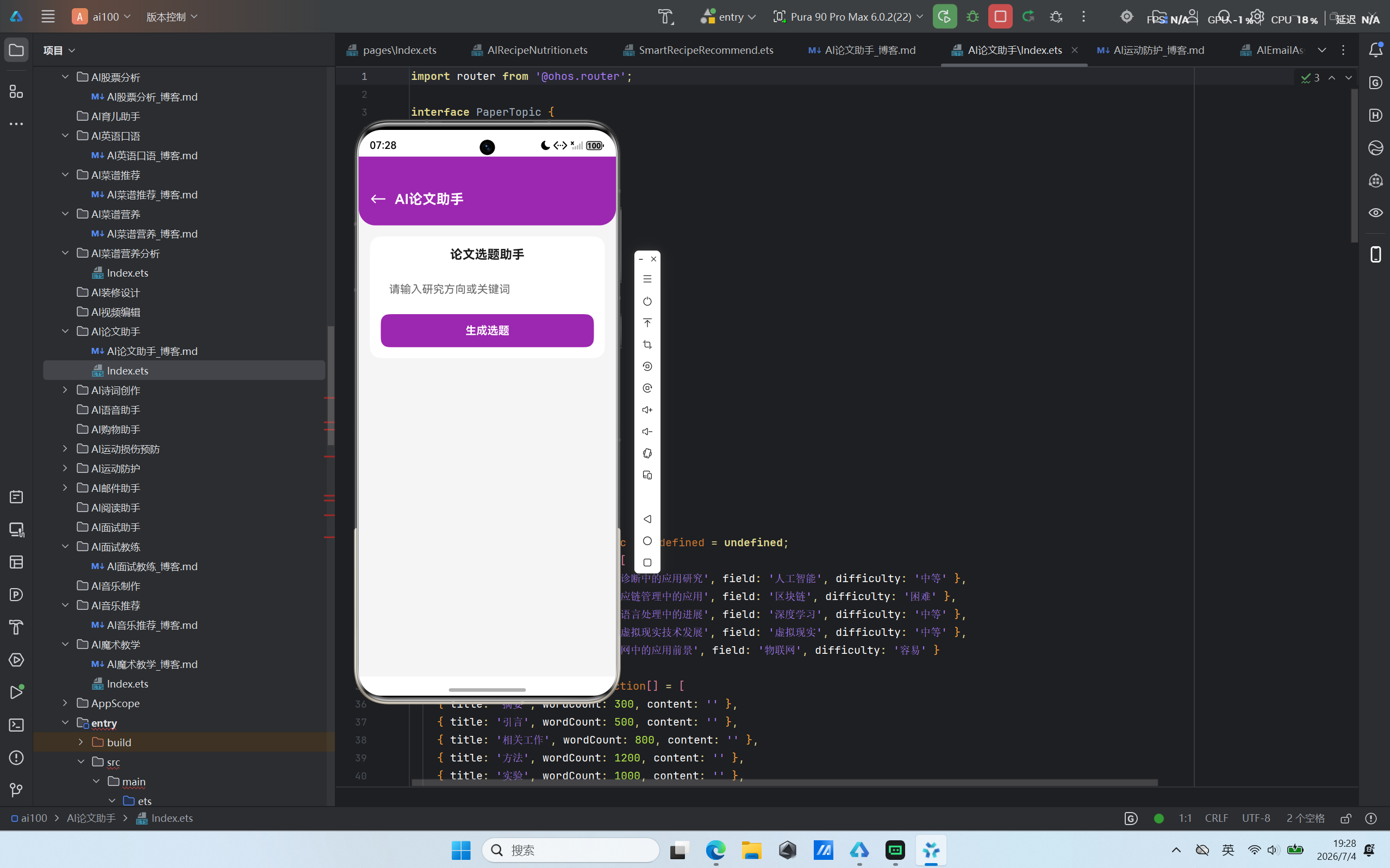Open the 版本控制 dropdown

tap(172, 17)
